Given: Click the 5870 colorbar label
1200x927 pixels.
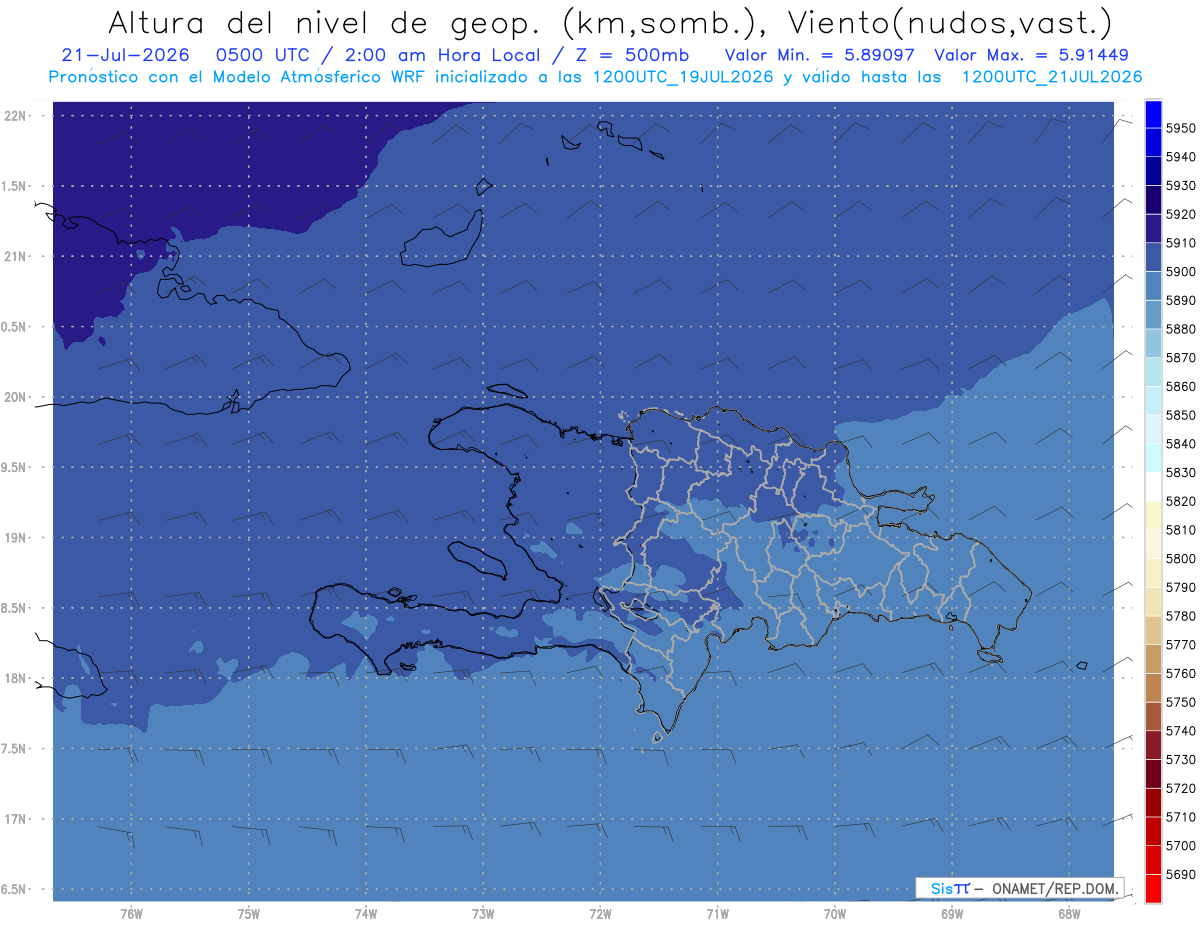Looking at the screenshot, I should [x=1180, y=358].
